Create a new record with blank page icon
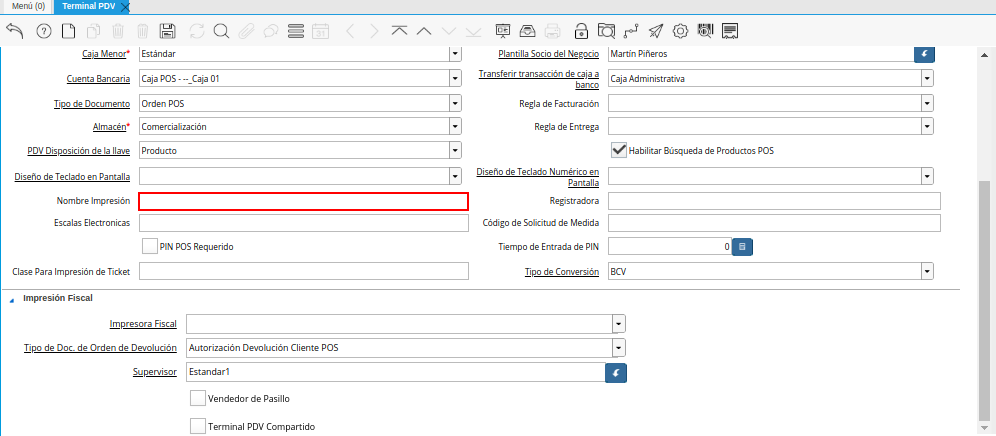This screenshot has height=436, width=996. (68, 31)
